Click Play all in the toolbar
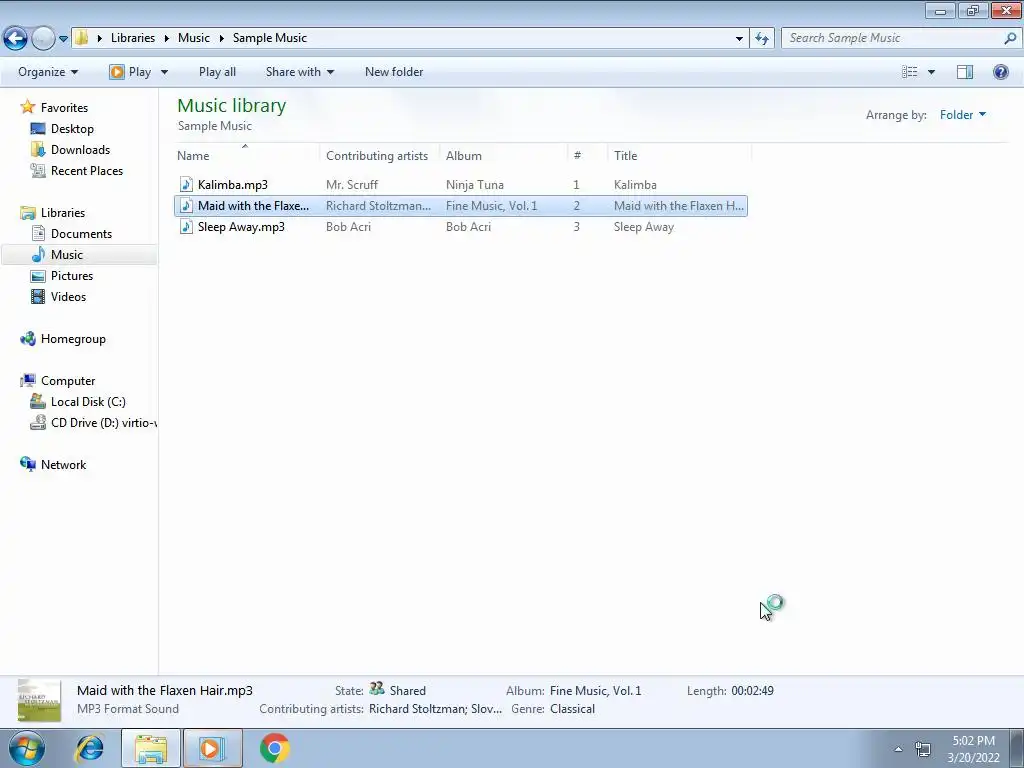The width and height of the screenshot is (1024, 768). (217, 72)
